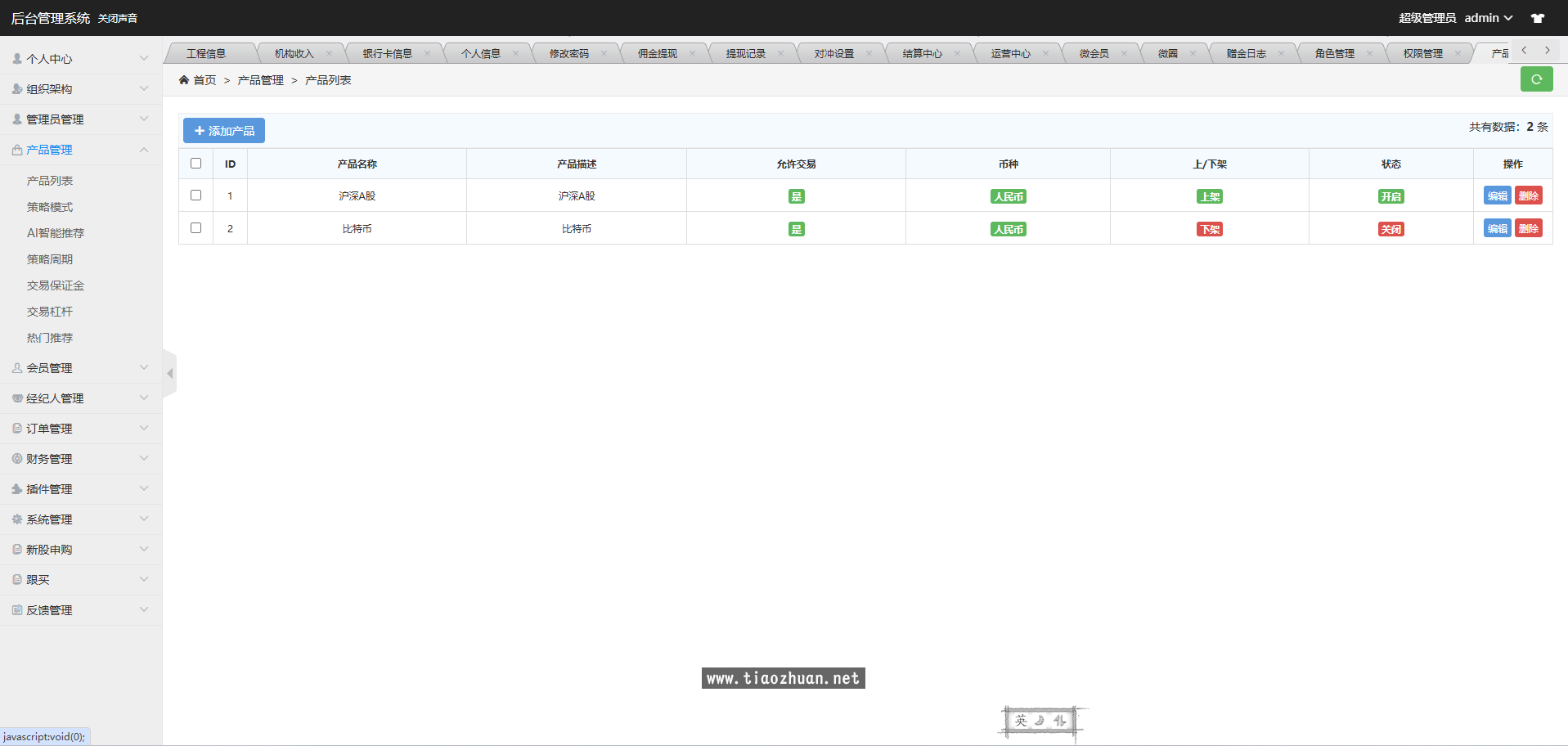Open the theme shirt icon in header
Screen dimensions: 1568x746
coord(1538,18)
